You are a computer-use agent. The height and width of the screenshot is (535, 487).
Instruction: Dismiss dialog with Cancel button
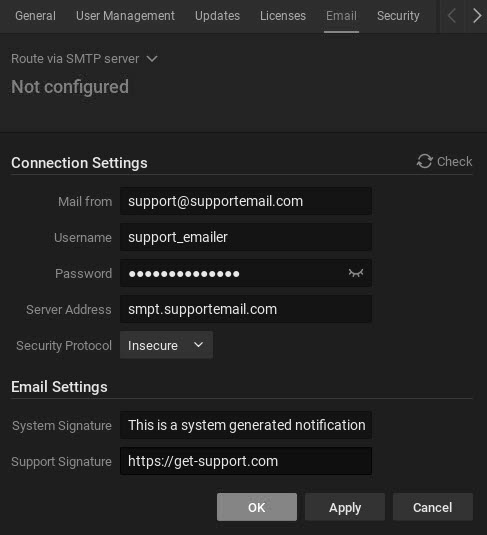coord(433,507)
